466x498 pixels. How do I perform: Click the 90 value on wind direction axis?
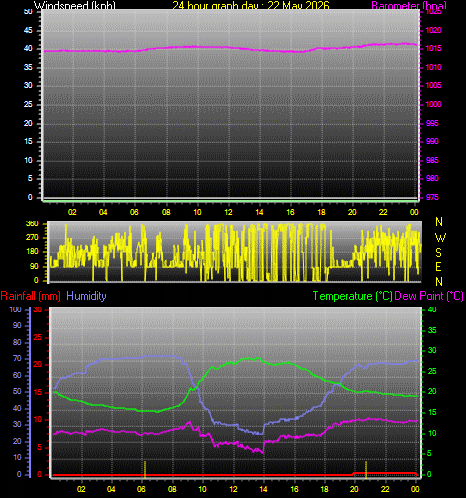(x=34, y=266)
